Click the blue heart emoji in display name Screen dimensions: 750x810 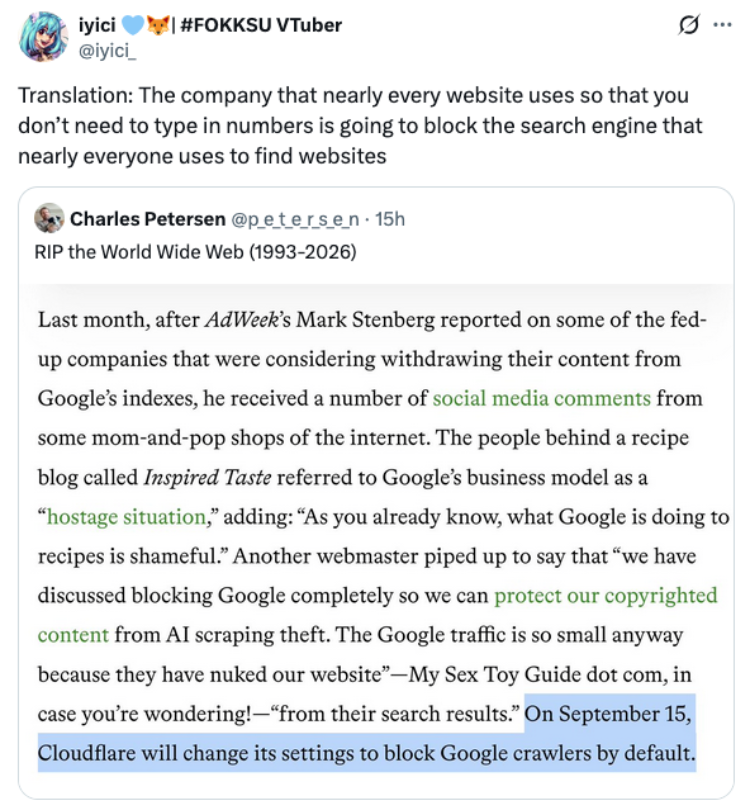point(133,25)
